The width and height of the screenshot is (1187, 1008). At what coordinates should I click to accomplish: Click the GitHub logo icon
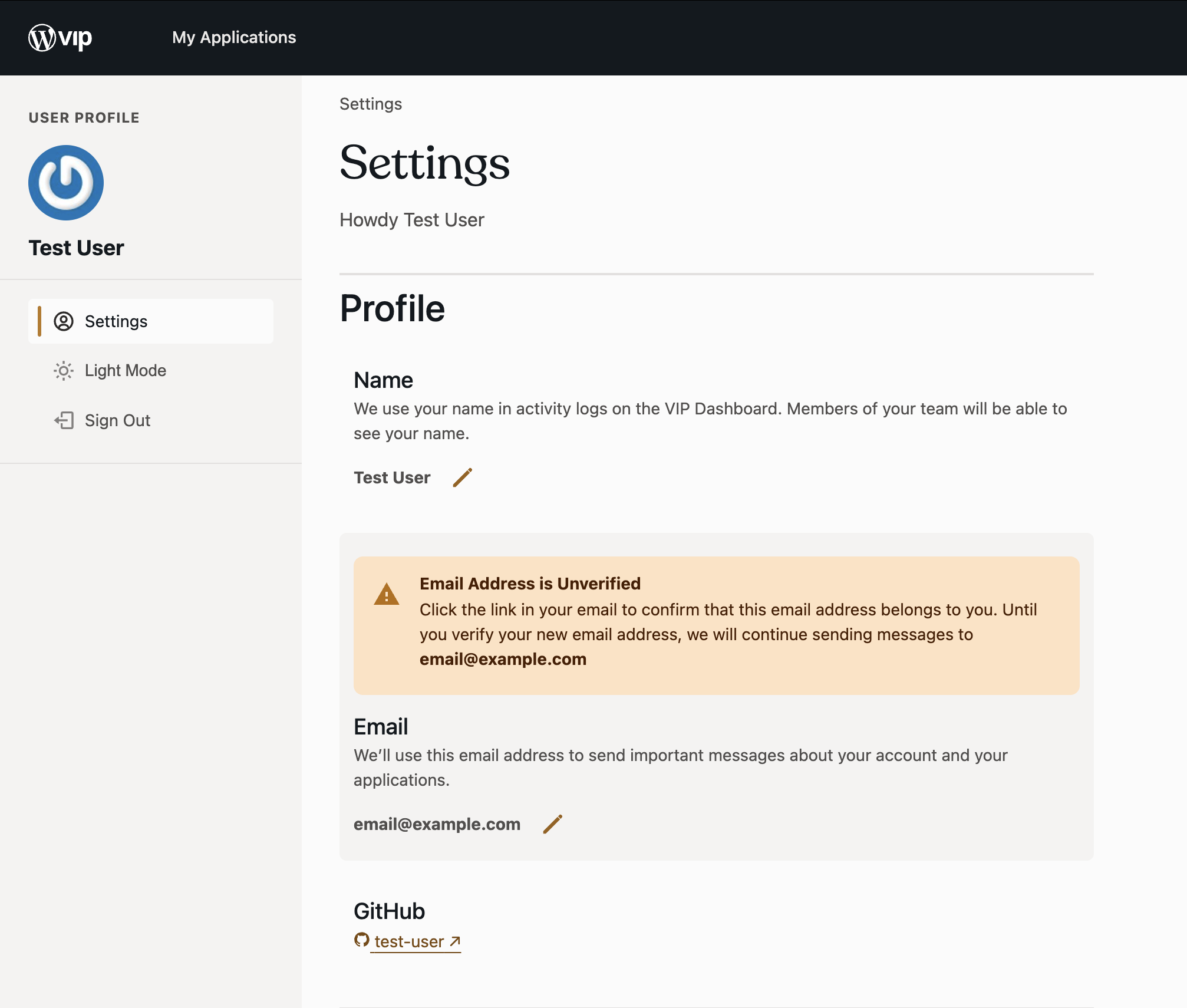[x=361, y=941]
